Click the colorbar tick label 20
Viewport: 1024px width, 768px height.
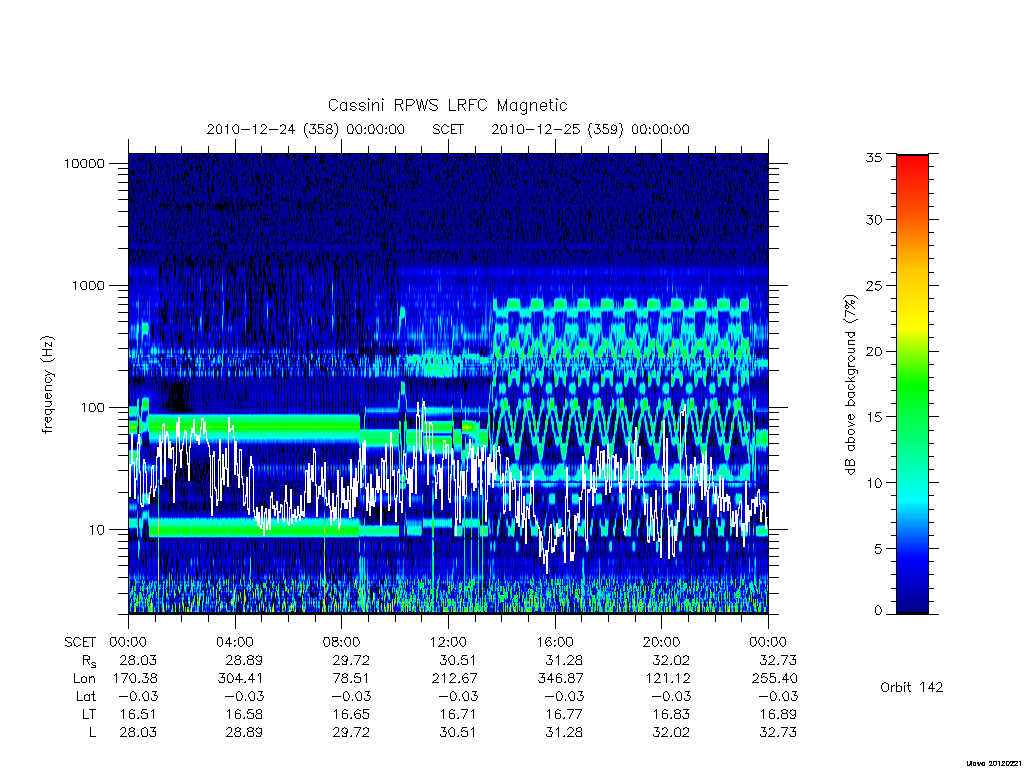(x=873, y=351)
